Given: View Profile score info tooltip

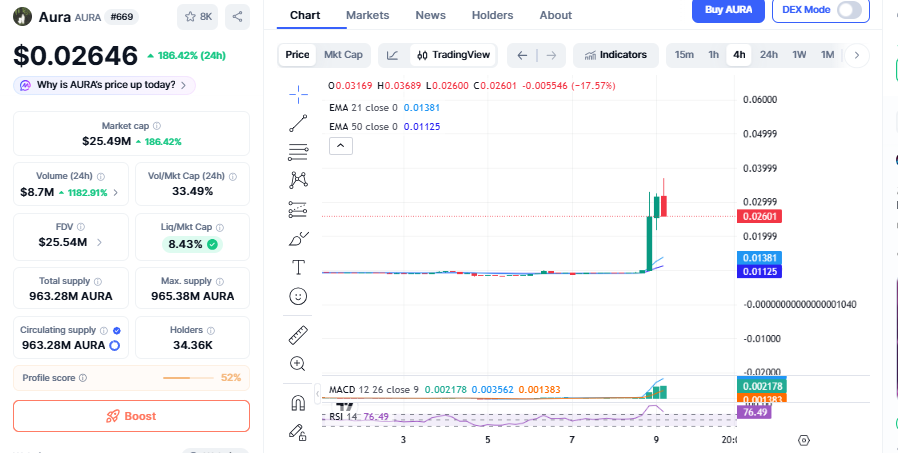Looking at the screenshot, I should click(82, 378).
